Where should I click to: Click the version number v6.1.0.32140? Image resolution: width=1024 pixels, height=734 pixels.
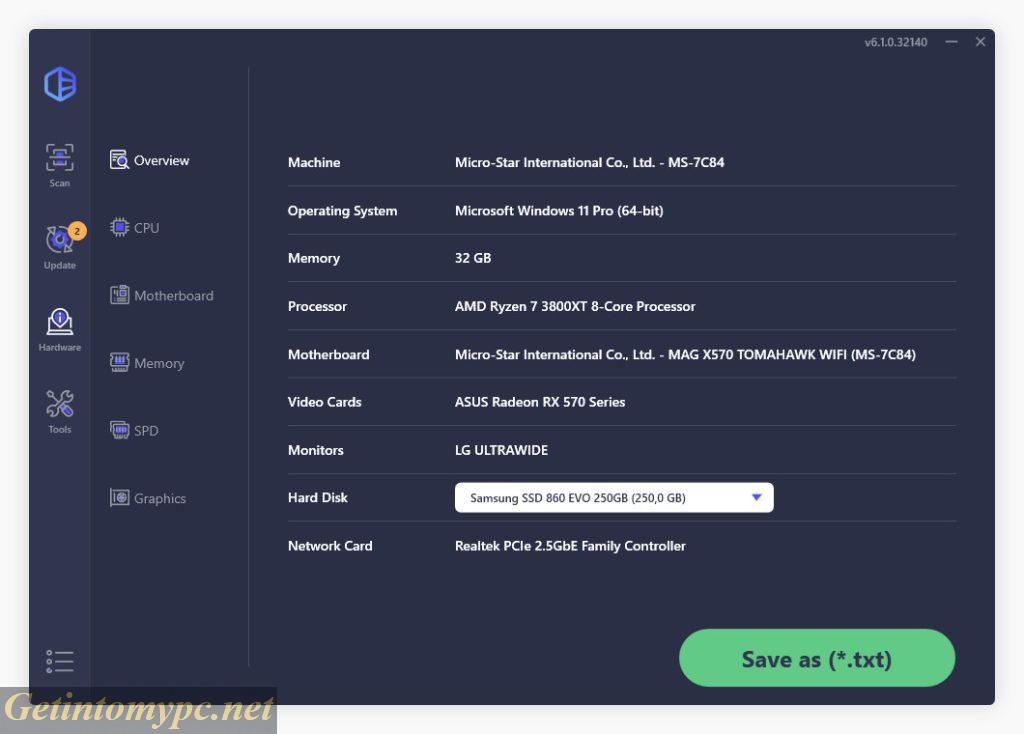[895, 42]
